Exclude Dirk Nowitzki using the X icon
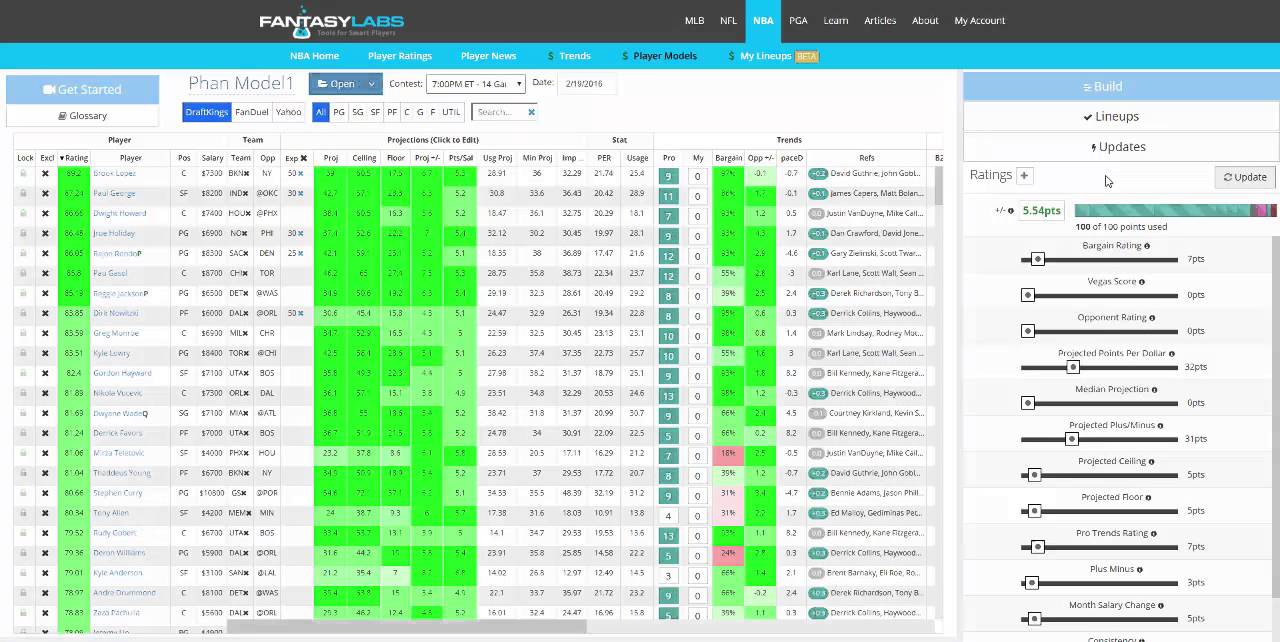The height and width of the screenshot is (642, 1280). point(45,313)
